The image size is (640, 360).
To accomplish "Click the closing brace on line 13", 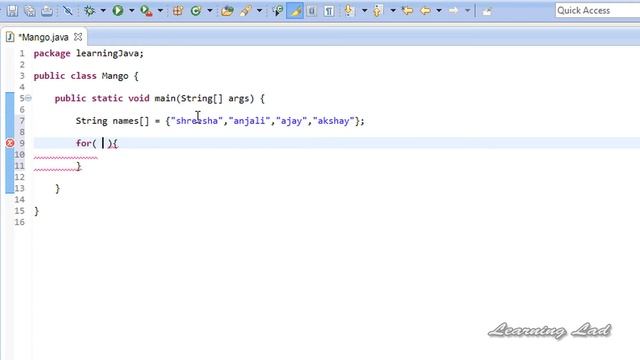I will (58, 189).
